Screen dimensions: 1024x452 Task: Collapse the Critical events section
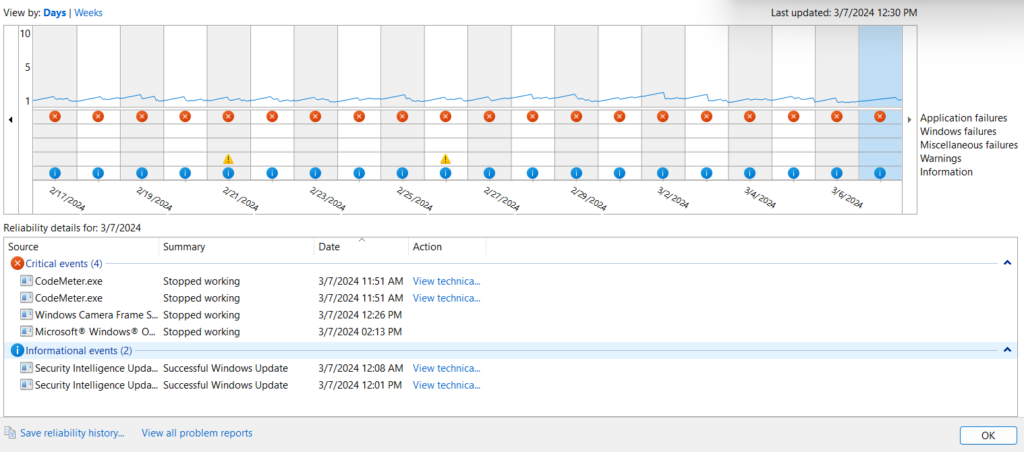[1007, 263]
